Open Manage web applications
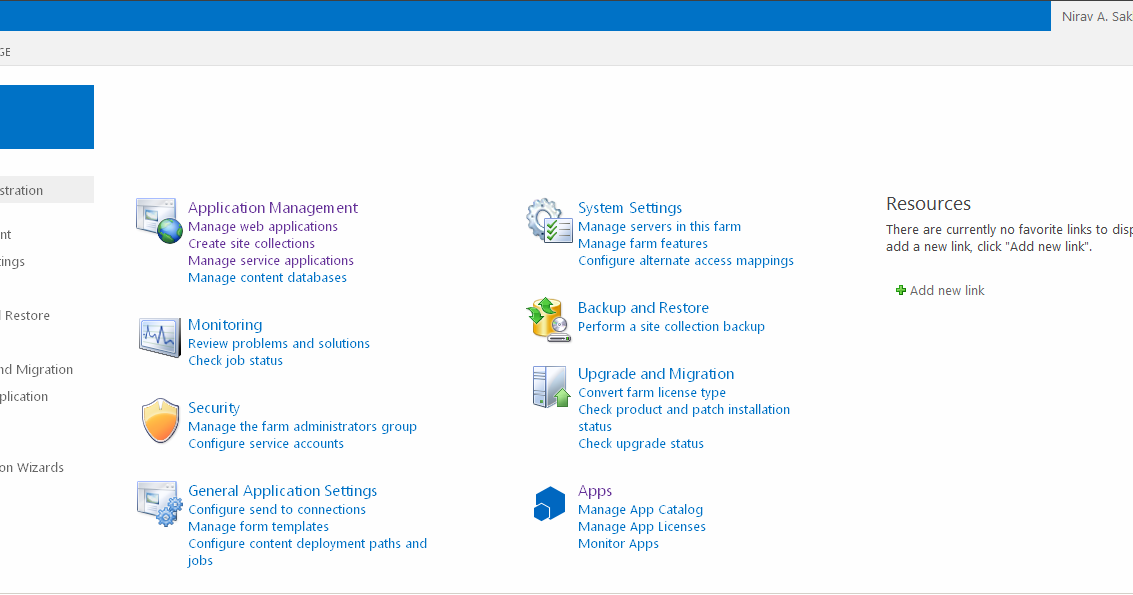 [262, 226]
